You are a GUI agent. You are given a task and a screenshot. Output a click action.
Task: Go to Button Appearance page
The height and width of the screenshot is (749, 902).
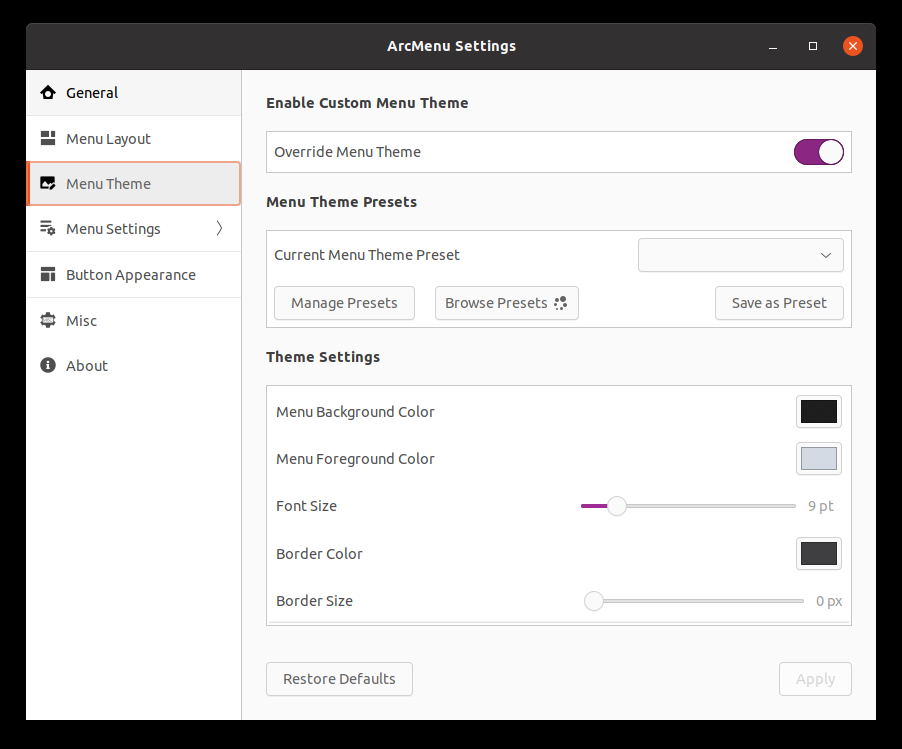point(133,275)
